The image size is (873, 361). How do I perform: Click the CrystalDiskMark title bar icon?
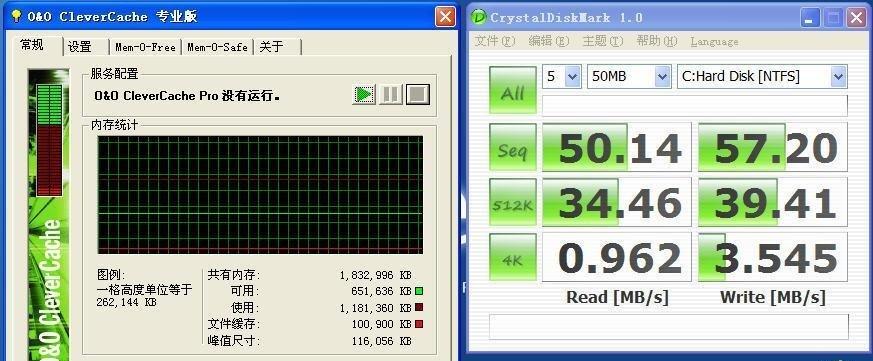478,17
